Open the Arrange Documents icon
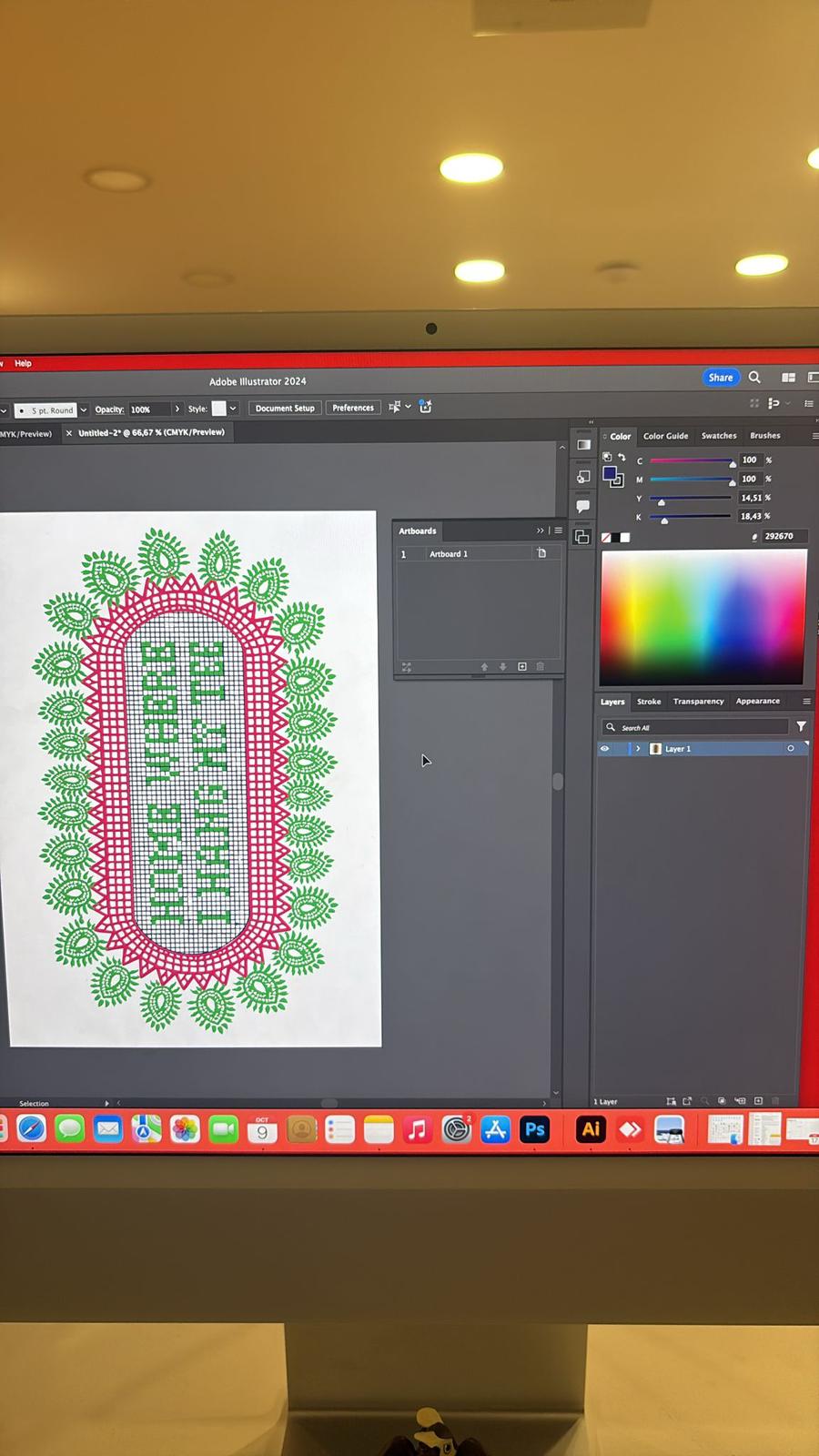The height and width of the screenshot is (1456, 819). (x=788, y=378)
